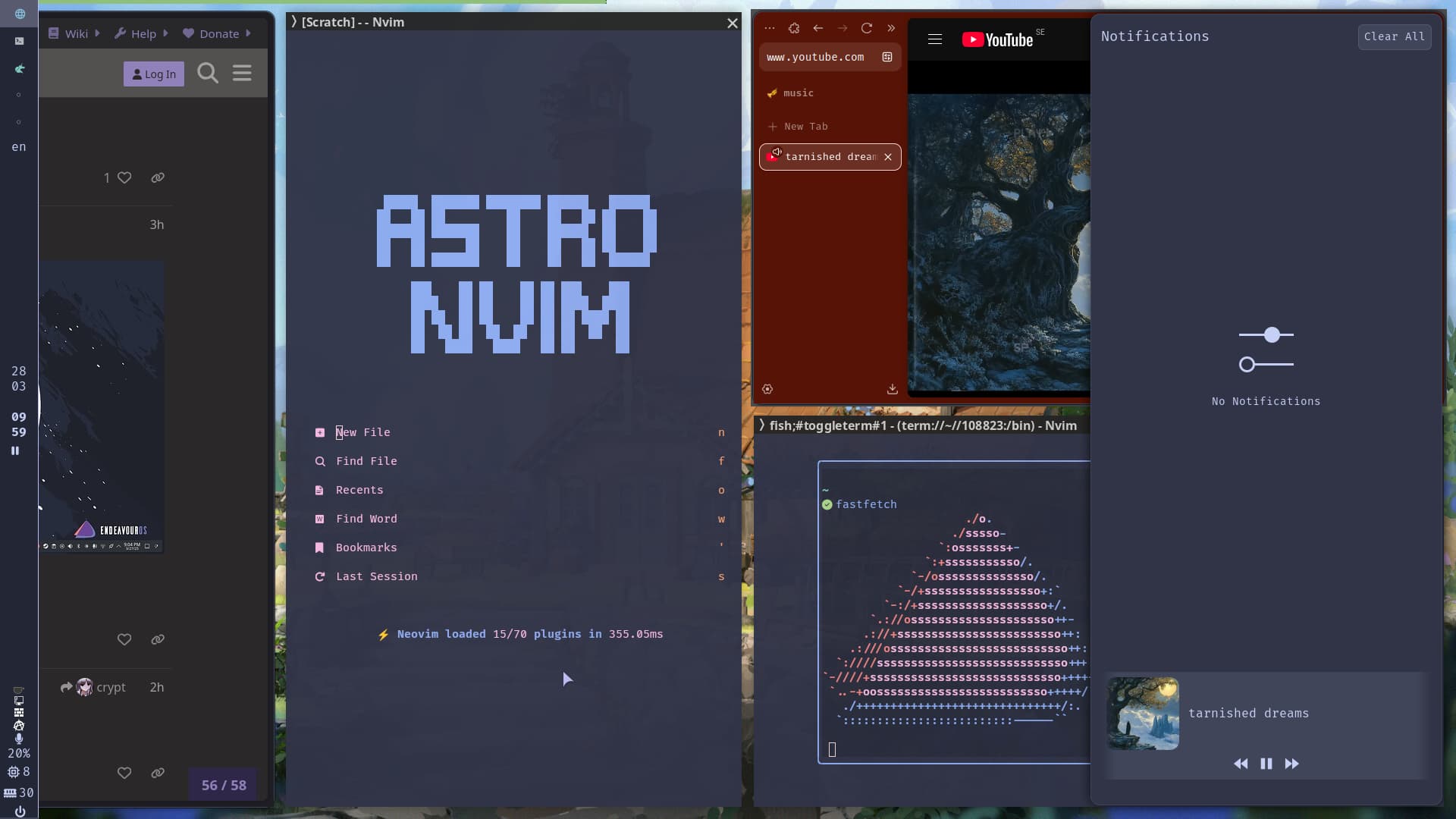Click the YouTube logo
The height and width of the screenshot is (819, 1456).
tap(998, 39)
